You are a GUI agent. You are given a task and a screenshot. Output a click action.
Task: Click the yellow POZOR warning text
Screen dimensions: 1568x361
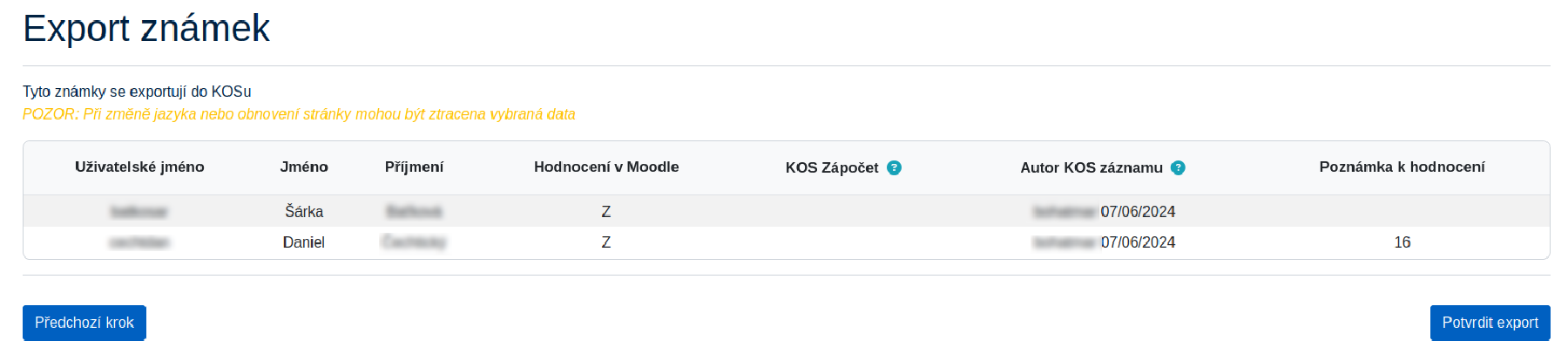pyautogui.click(x=299, y=114)
